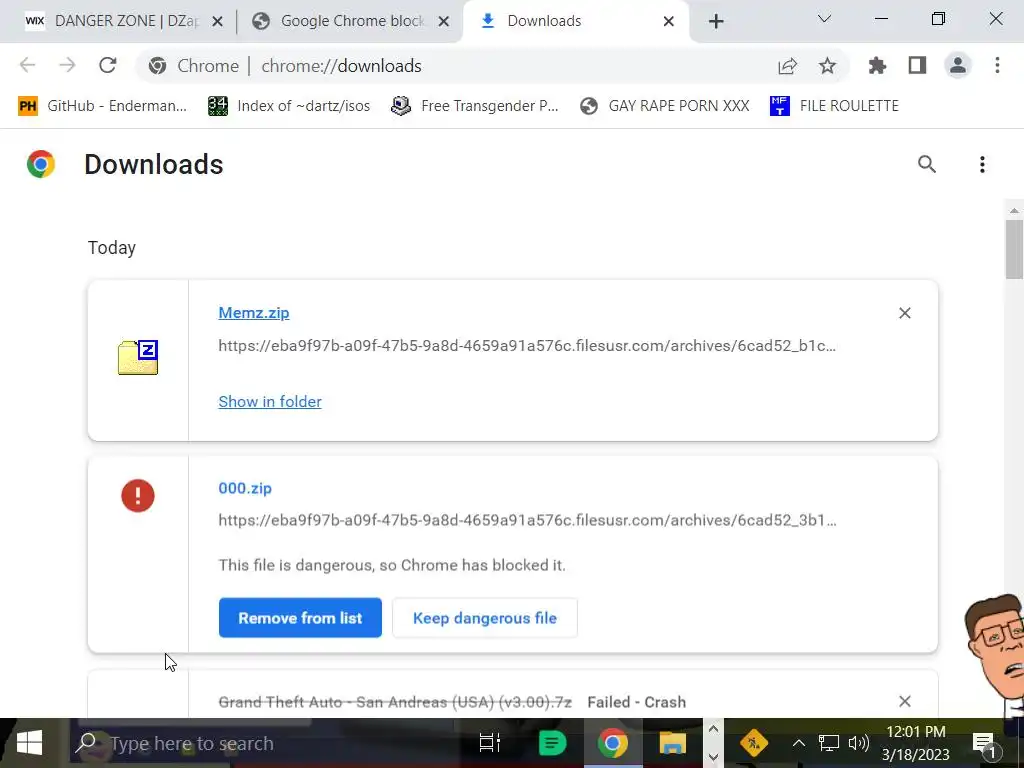
Task: Click the Memz.zip archive file icon
Action: point(138,357)
